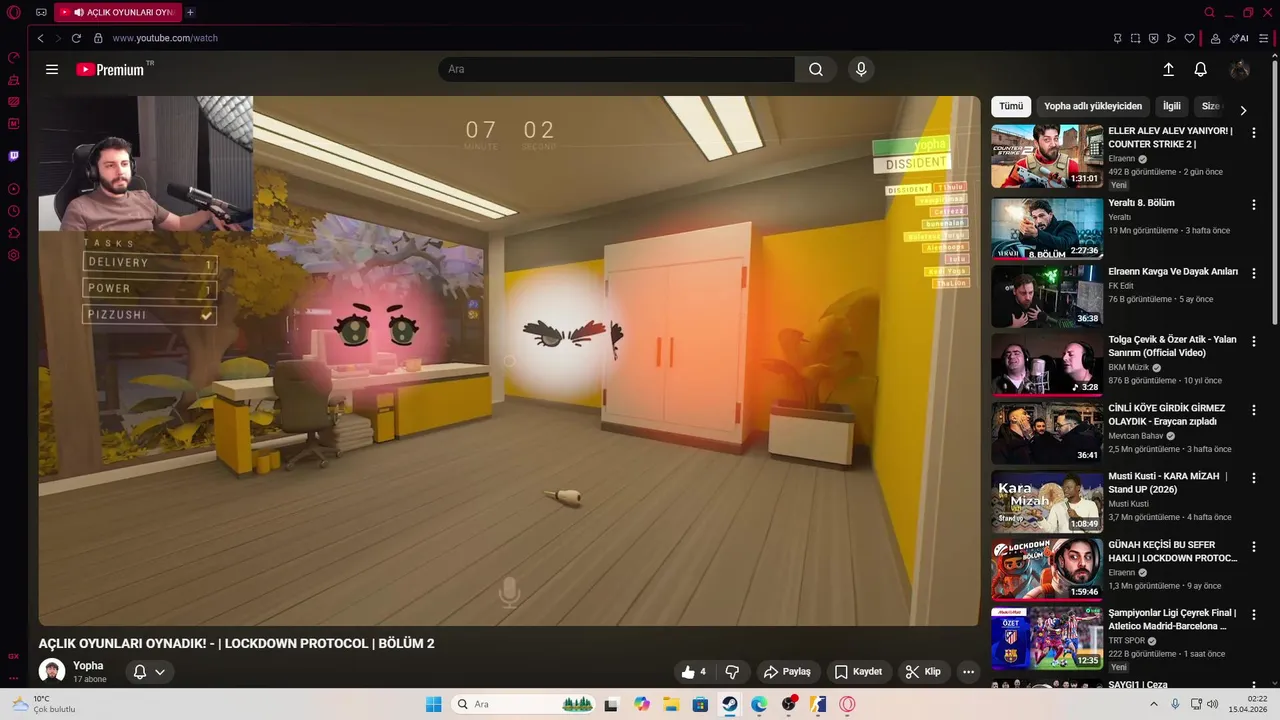Open Steam from the taskbar
This screenshot has width=1280, height=720.
coord(730,704)
